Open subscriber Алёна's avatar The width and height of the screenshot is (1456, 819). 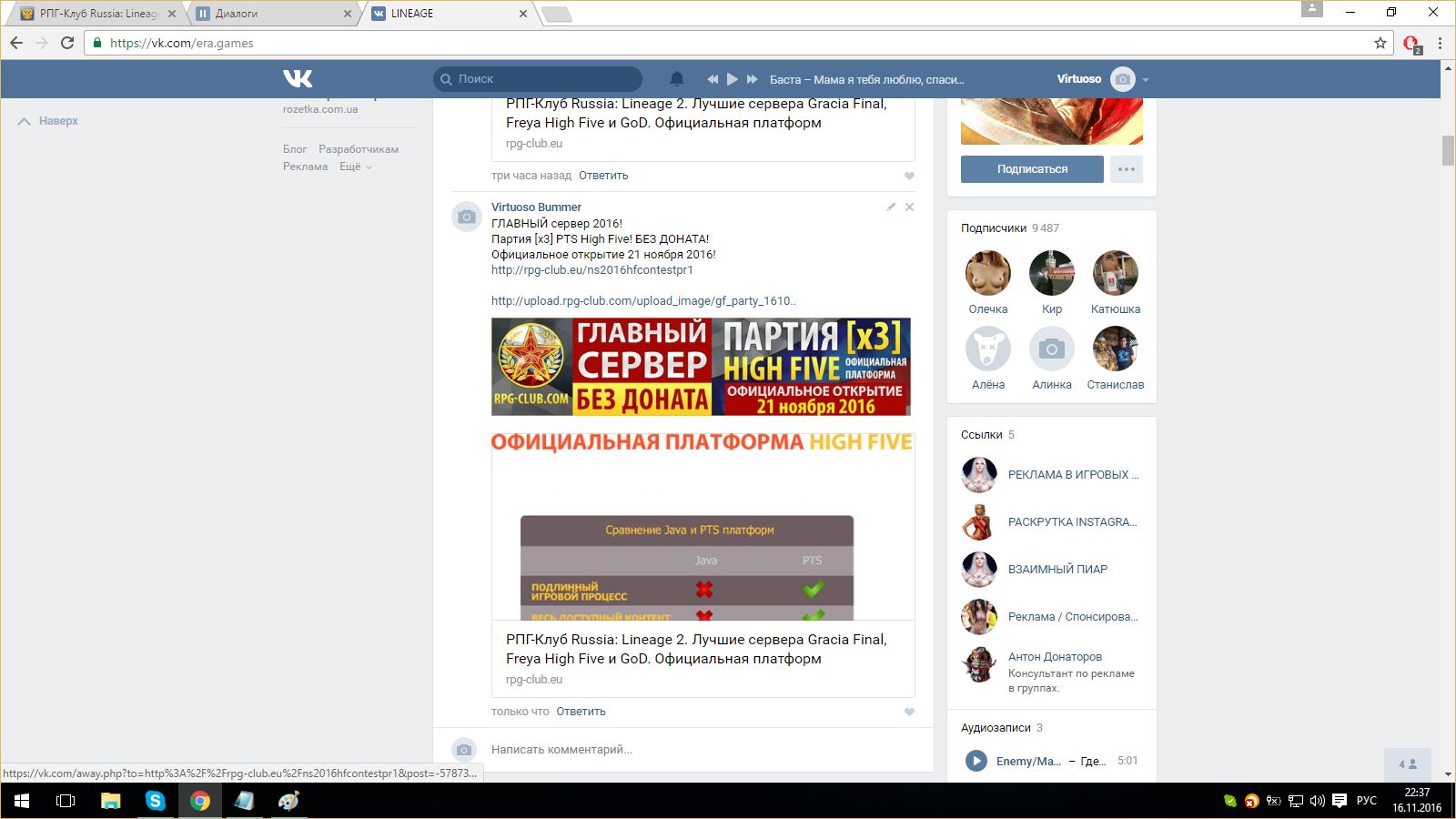pos(988,349)
